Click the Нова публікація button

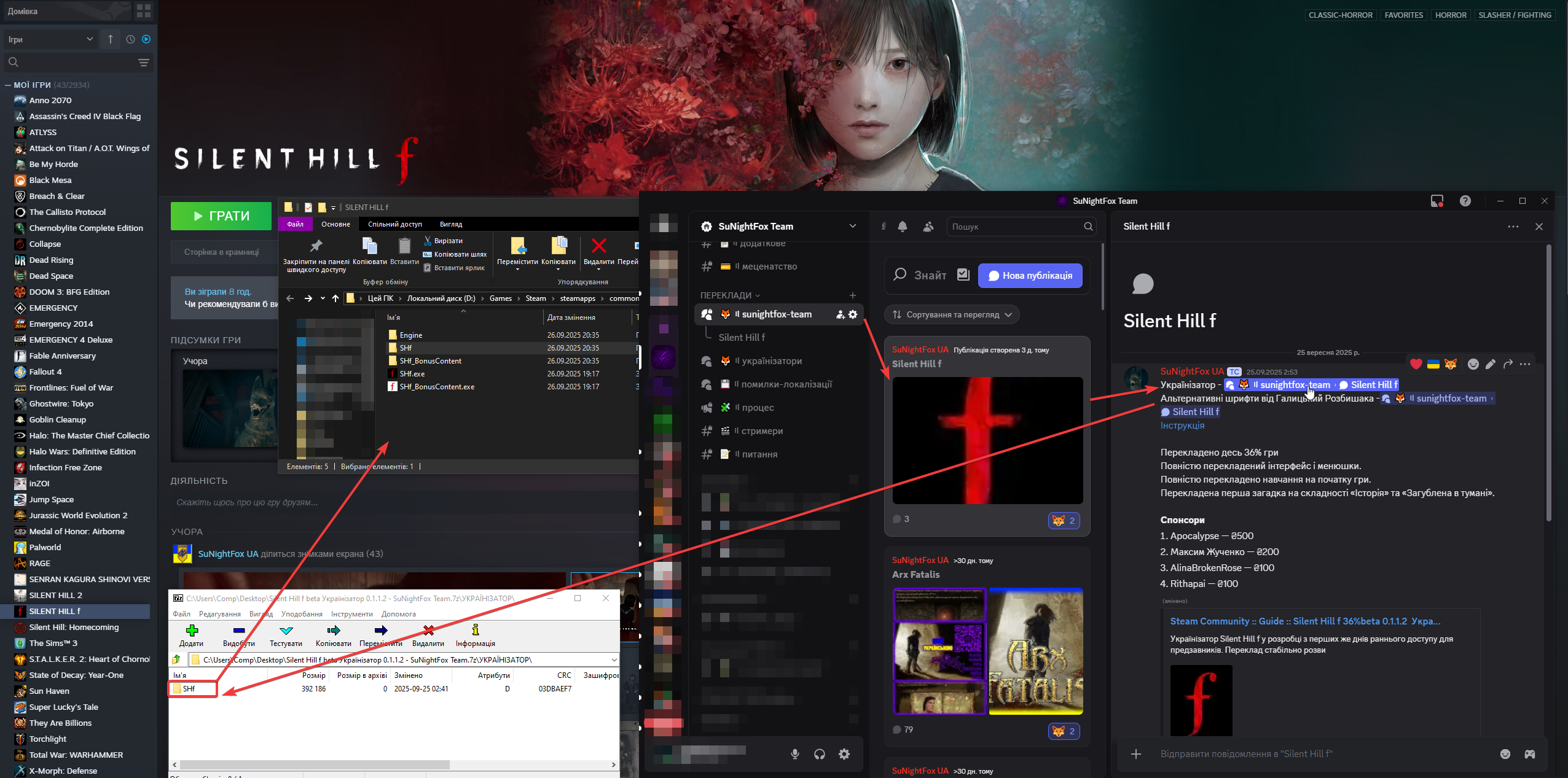tap(1030, 275)
